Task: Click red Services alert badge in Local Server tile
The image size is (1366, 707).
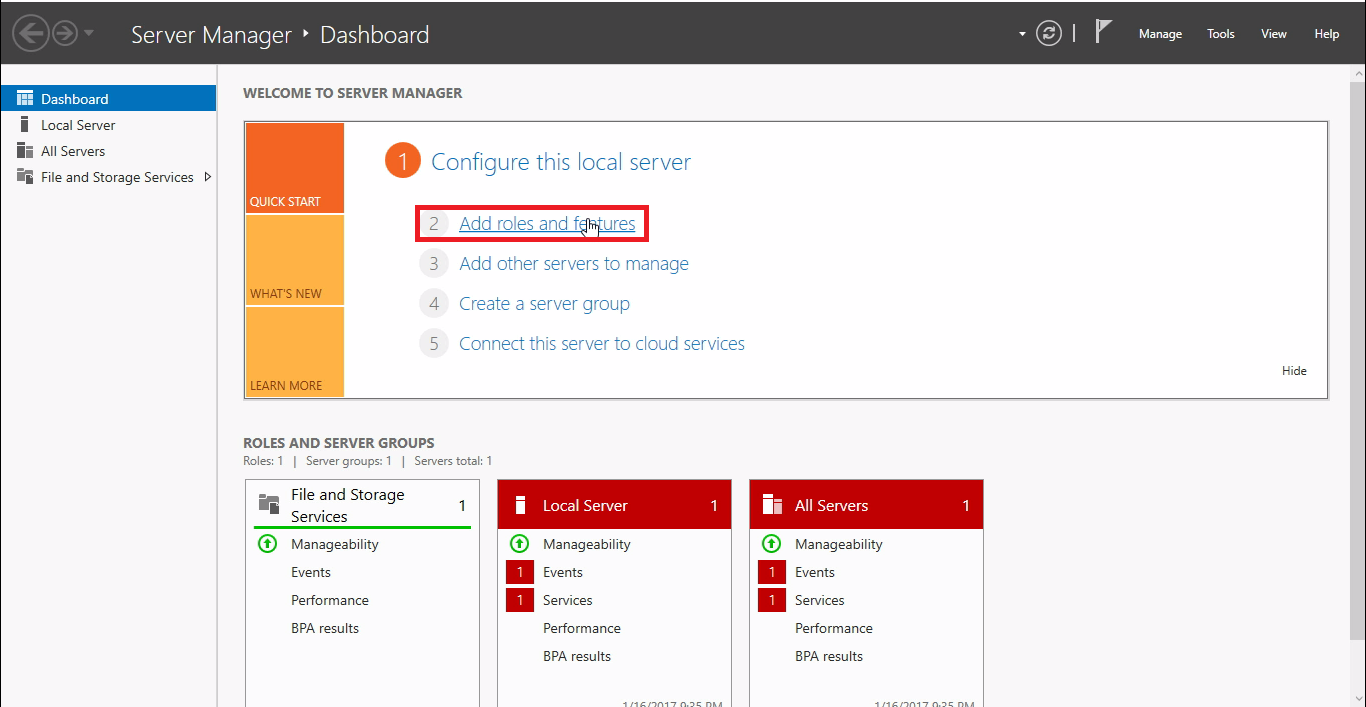Action: coord(519,600)
